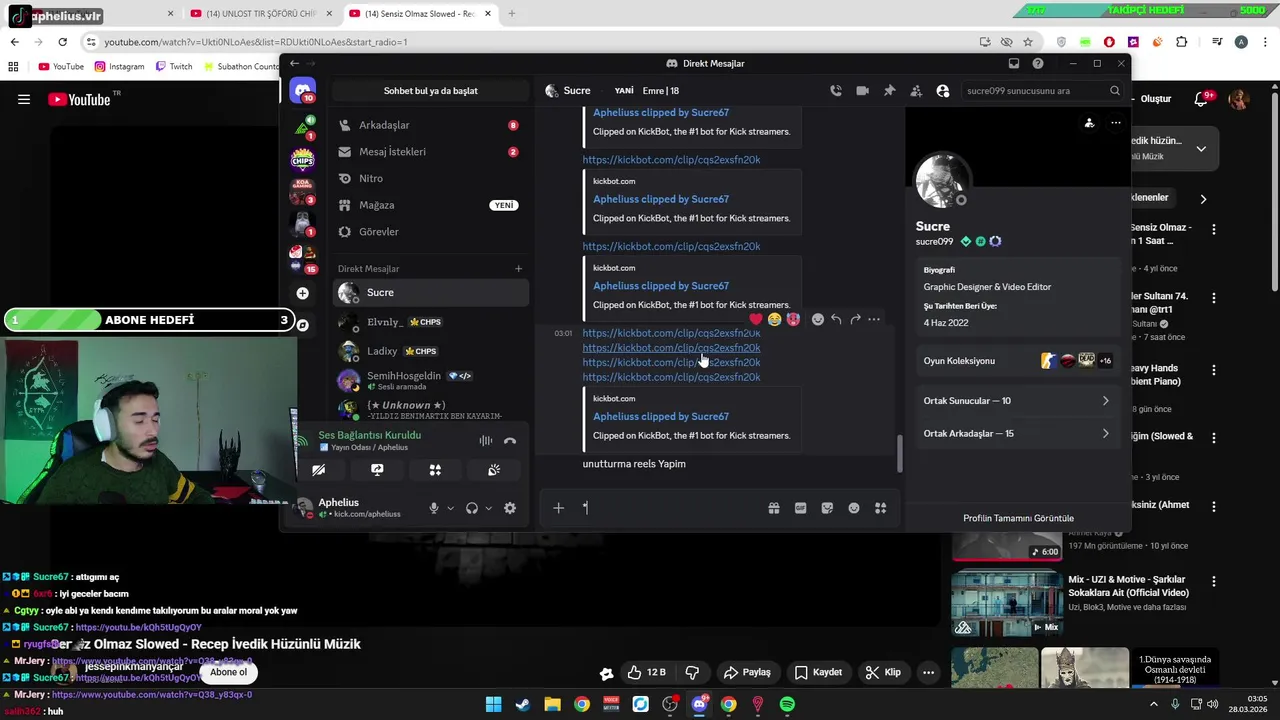Open the soundboard in voice panel

pos(494,470)
